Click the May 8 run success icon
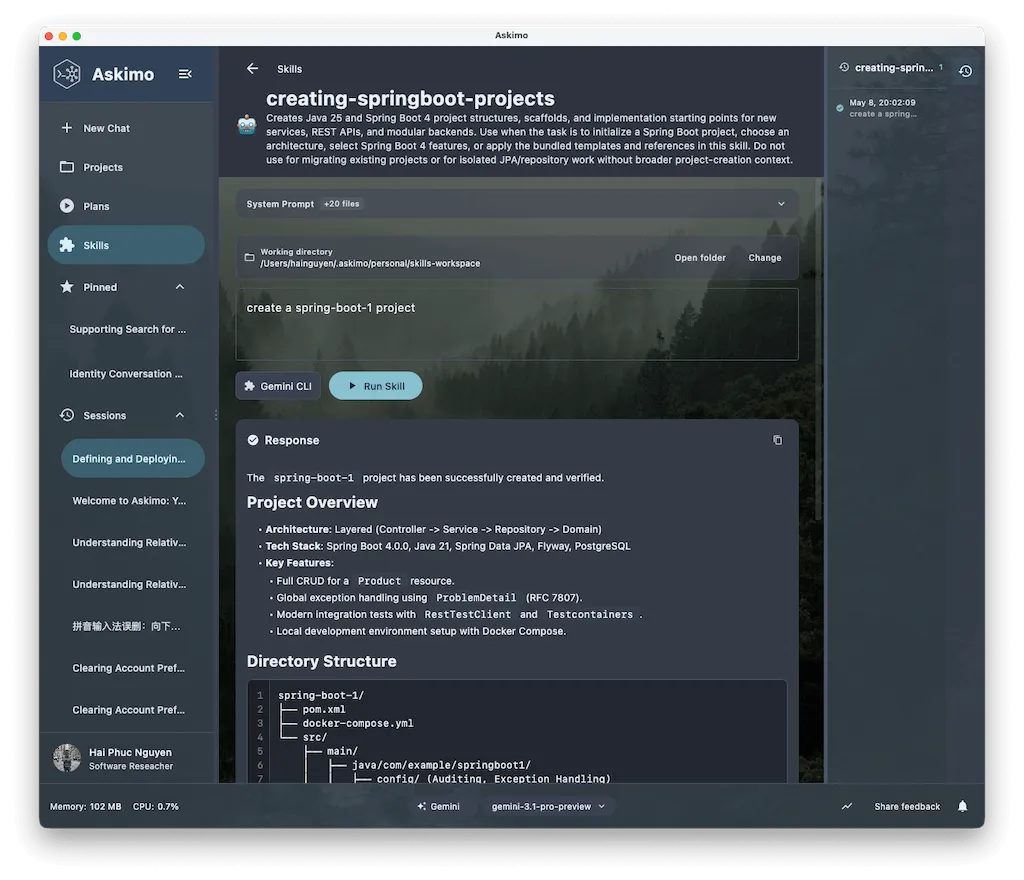The width and height of the screenshot is (1024, 880). point(840,108)
